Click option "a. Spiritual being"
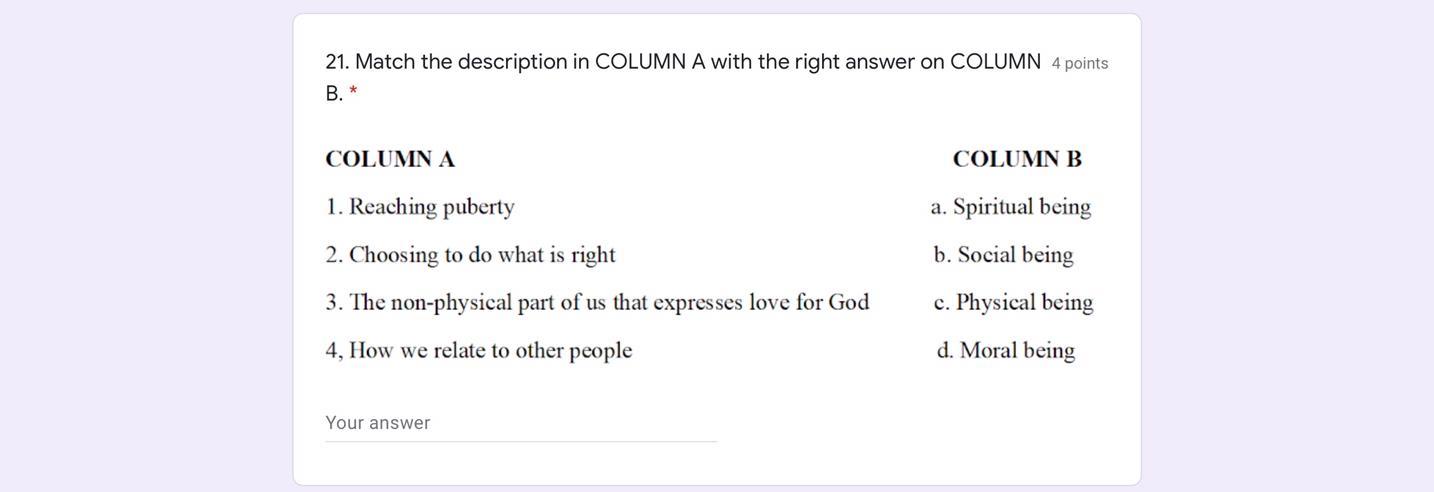This screenshot has height=492, width=1434. 1011,207
